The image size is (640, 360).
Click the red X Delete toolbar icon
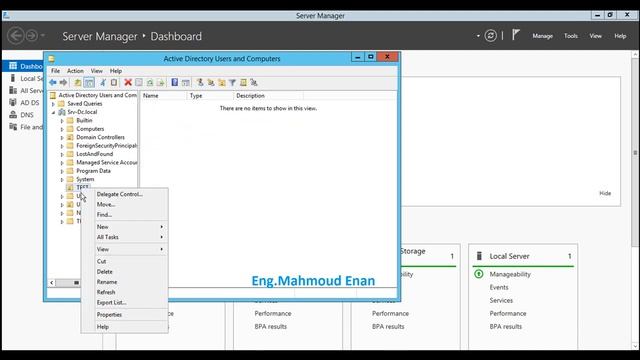coord(128,82)
